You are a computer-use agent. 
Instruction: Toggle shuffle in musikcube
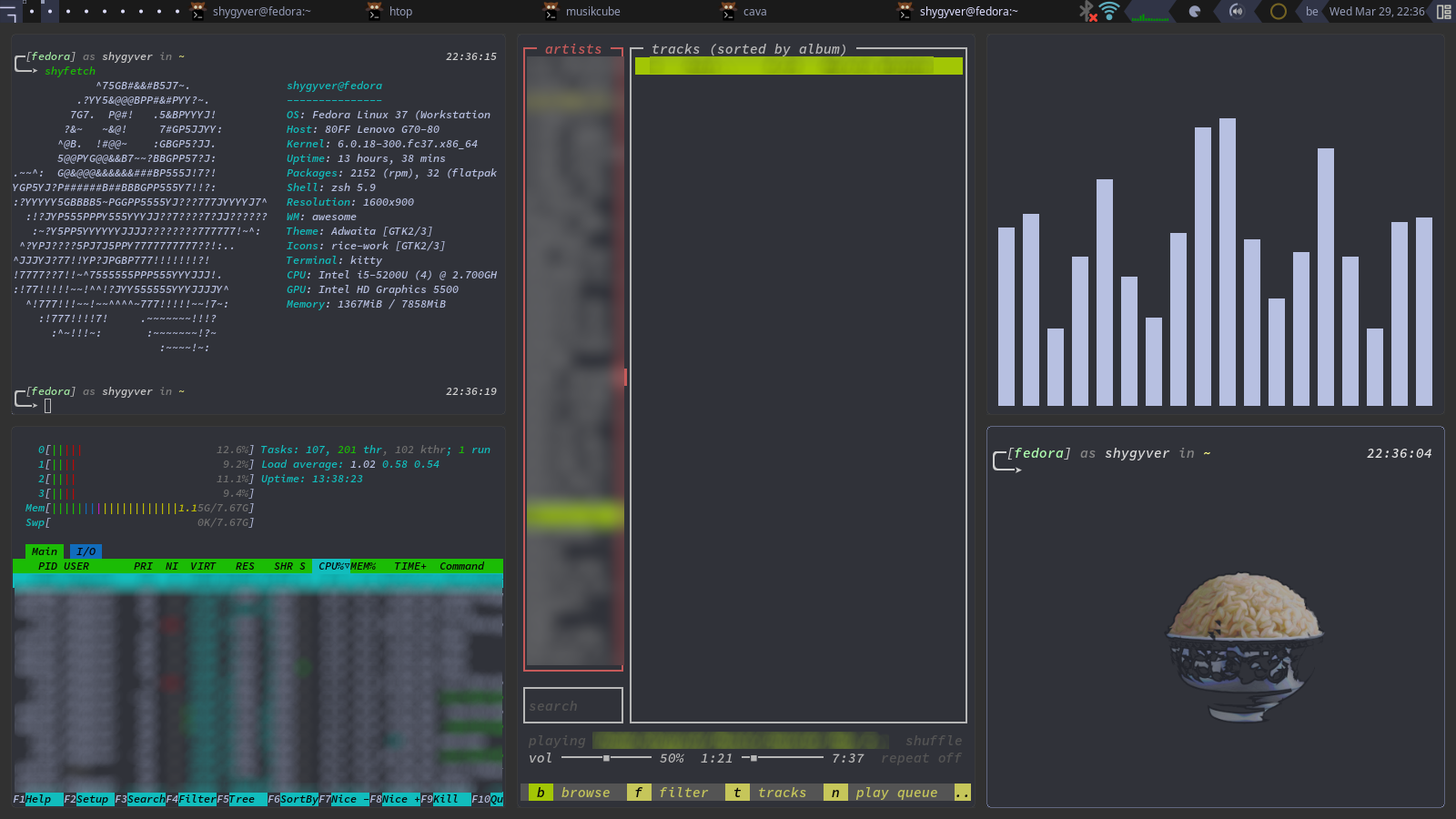click(934, 741)
